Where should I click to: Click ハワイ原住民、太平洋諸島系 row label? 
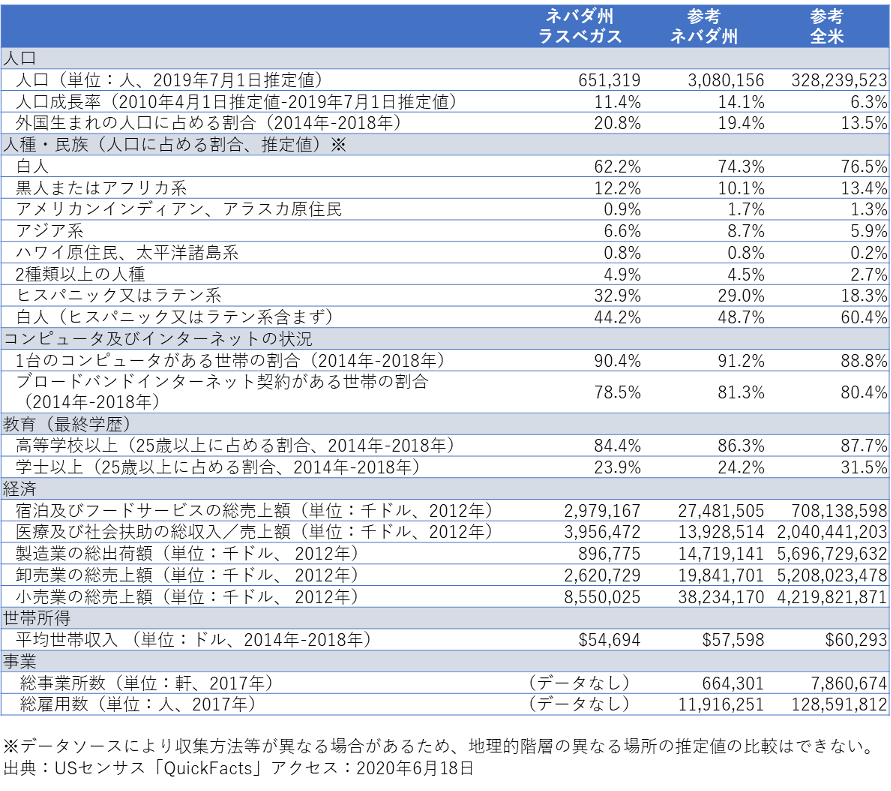(x=127, y=252)
